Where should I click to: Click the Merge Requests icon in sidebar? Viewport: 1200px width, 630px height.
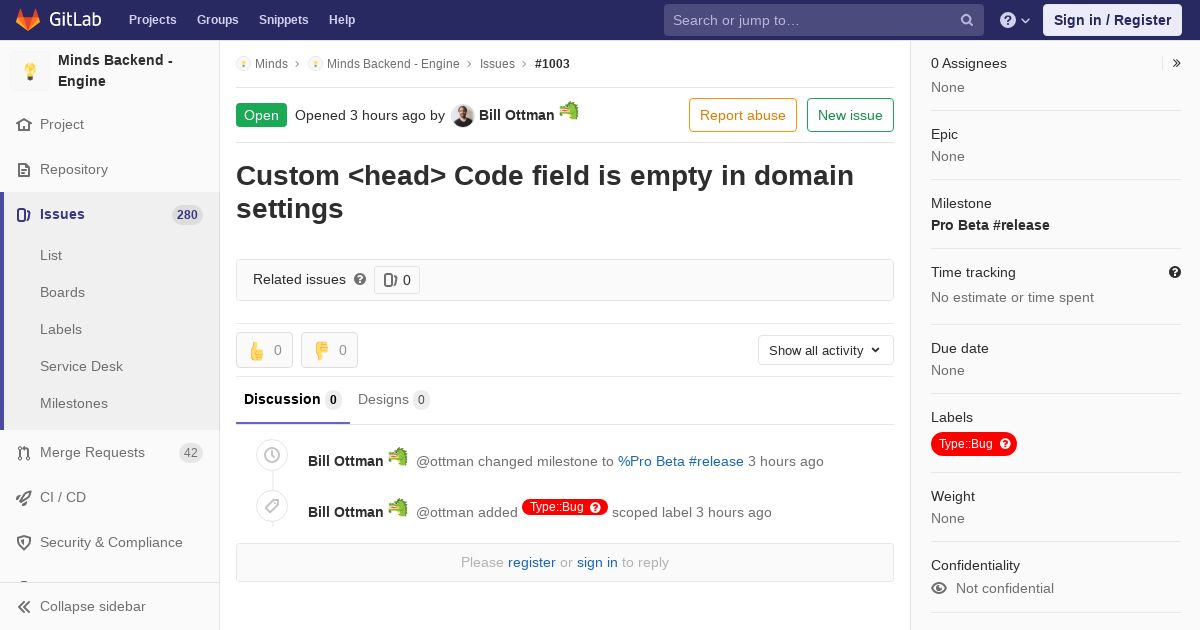pos(24,453)
